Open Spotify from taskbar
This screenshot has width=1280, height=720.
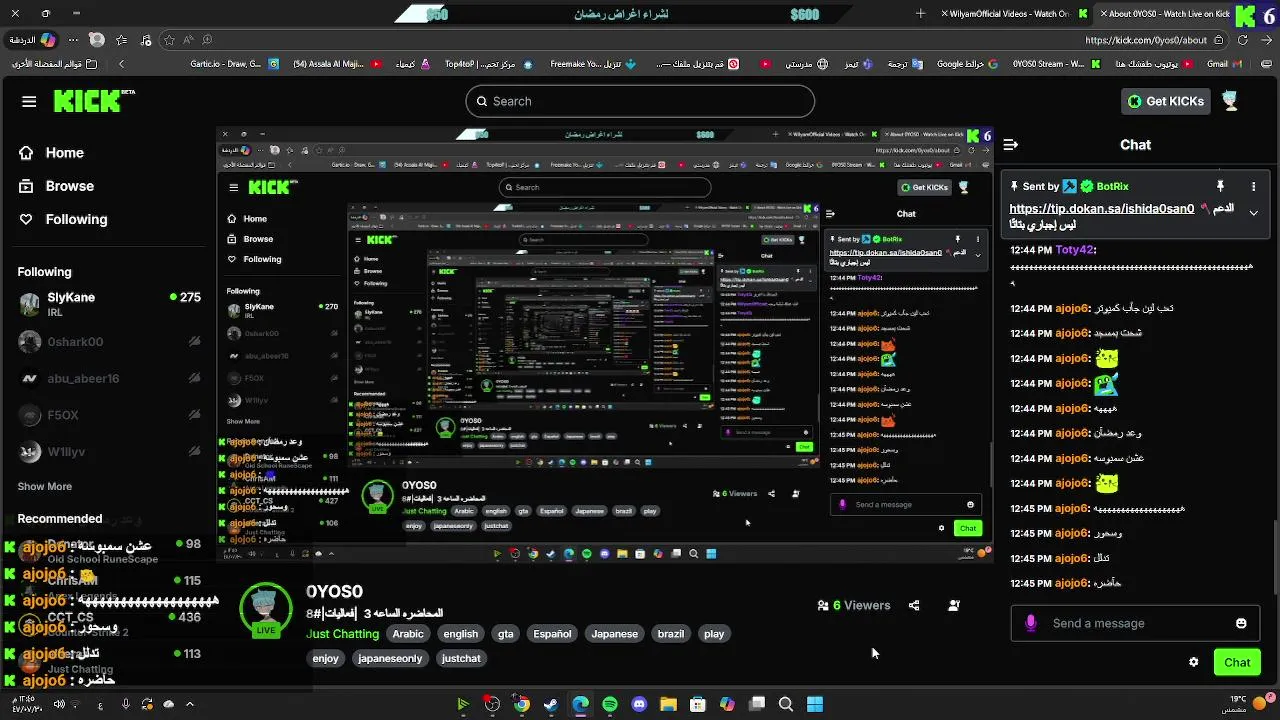(x=610, y=705)
